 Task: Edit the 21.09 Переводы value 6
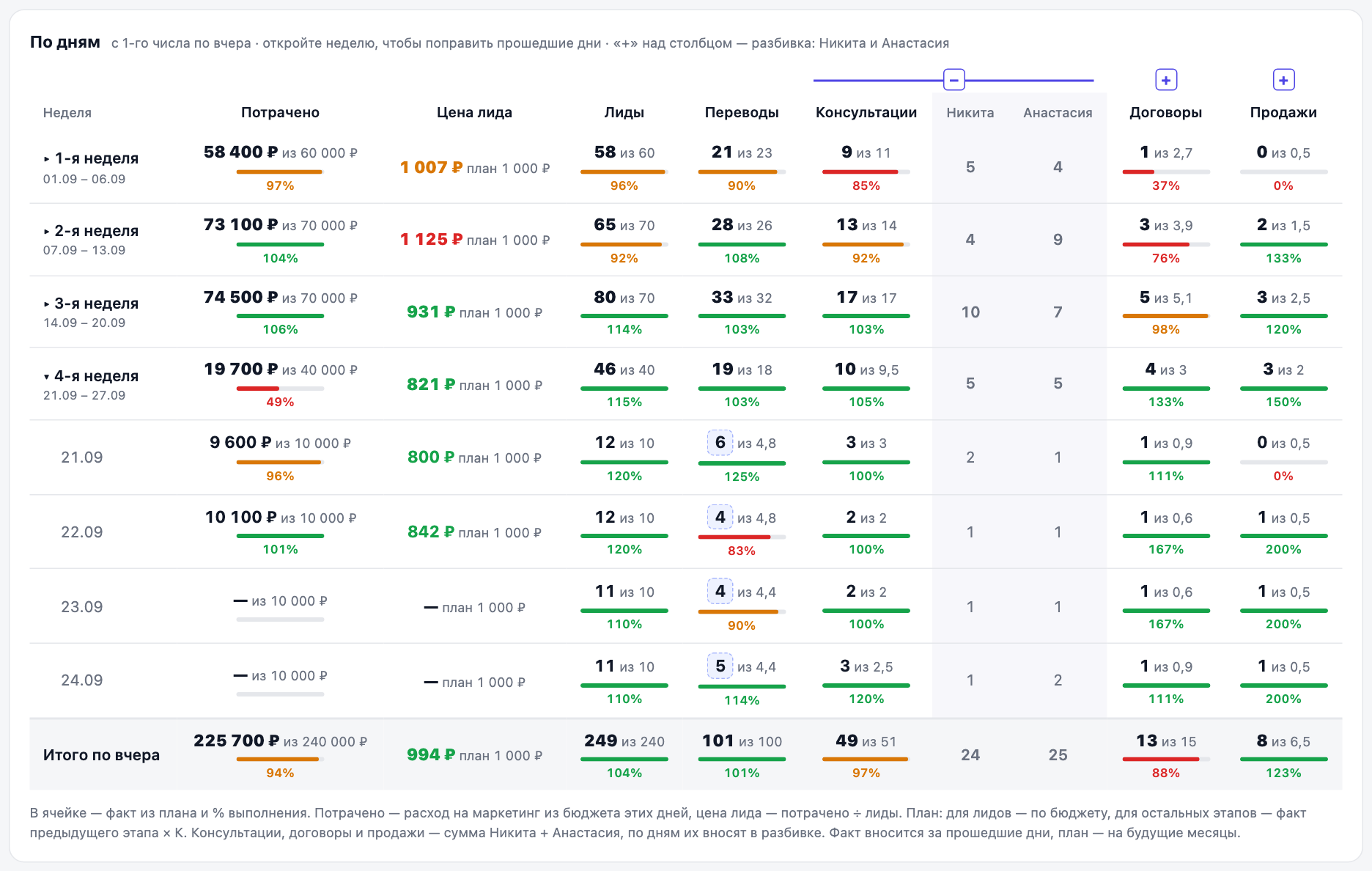[x=720, y=443]
